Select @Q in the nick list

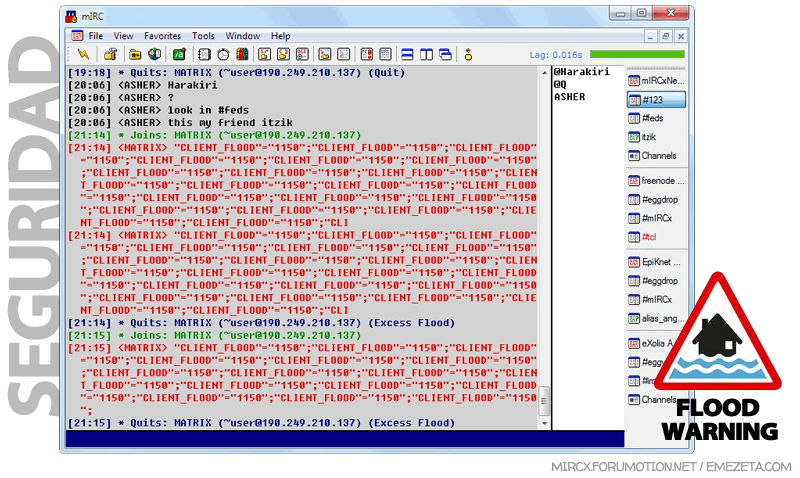(x=560, y=84)
